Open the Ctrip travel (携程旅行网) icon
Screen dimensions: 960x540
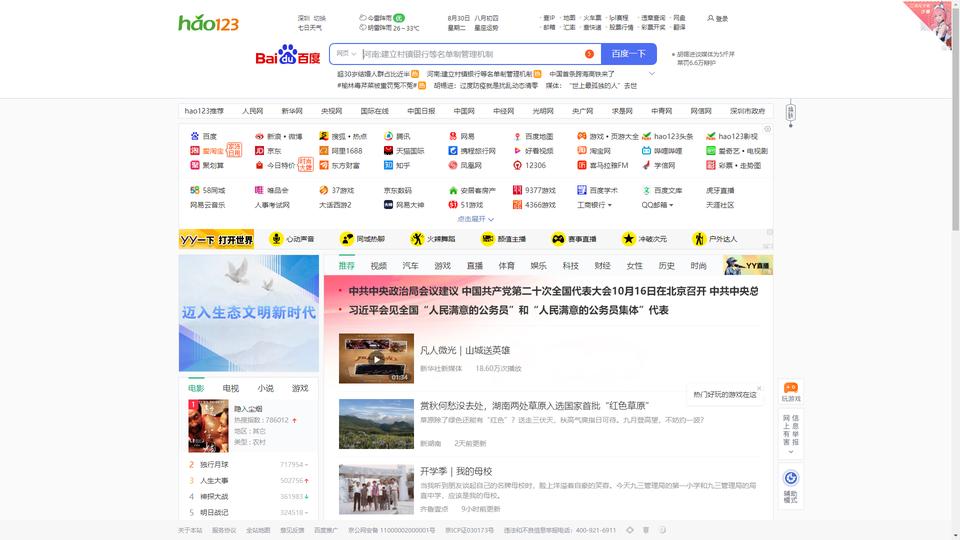(453, 151)
